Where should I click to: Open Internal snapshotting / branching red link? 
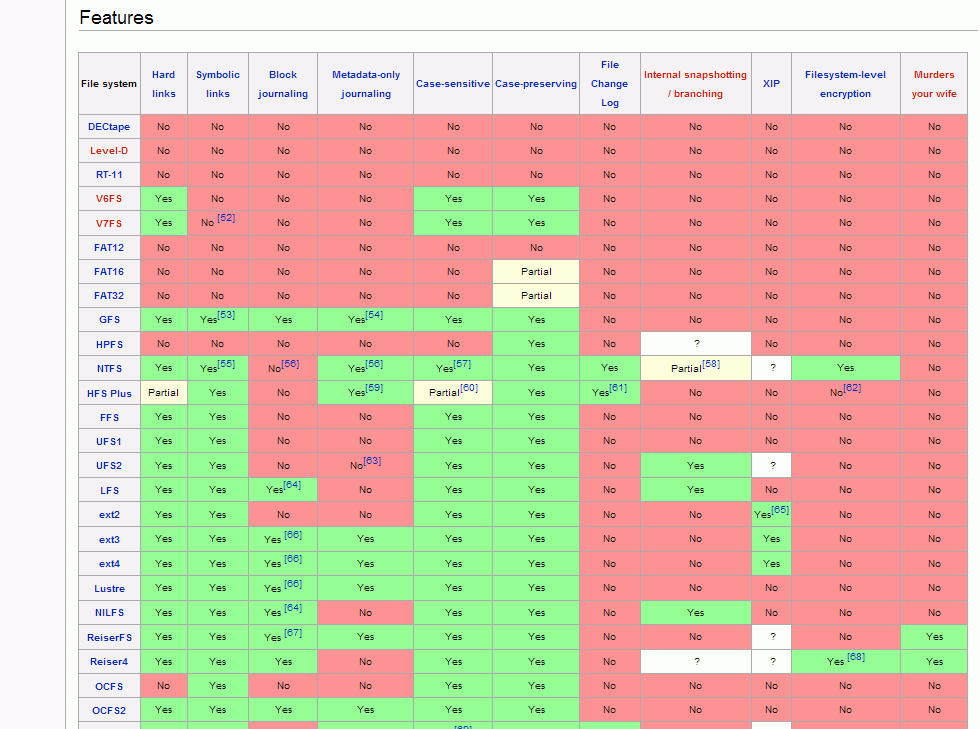pyautogui.click(x=696, y=84)
